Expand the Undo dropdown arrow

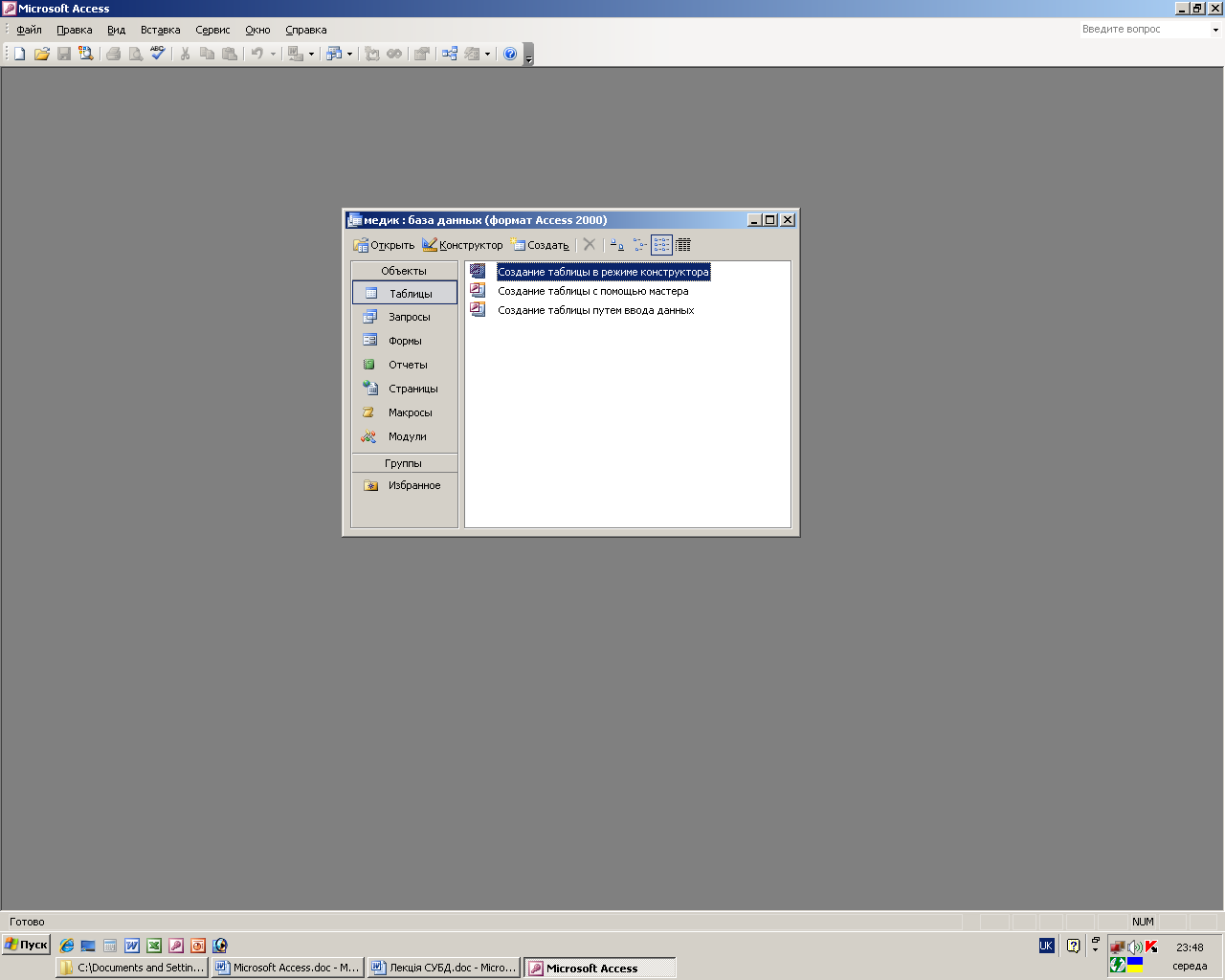273,54
